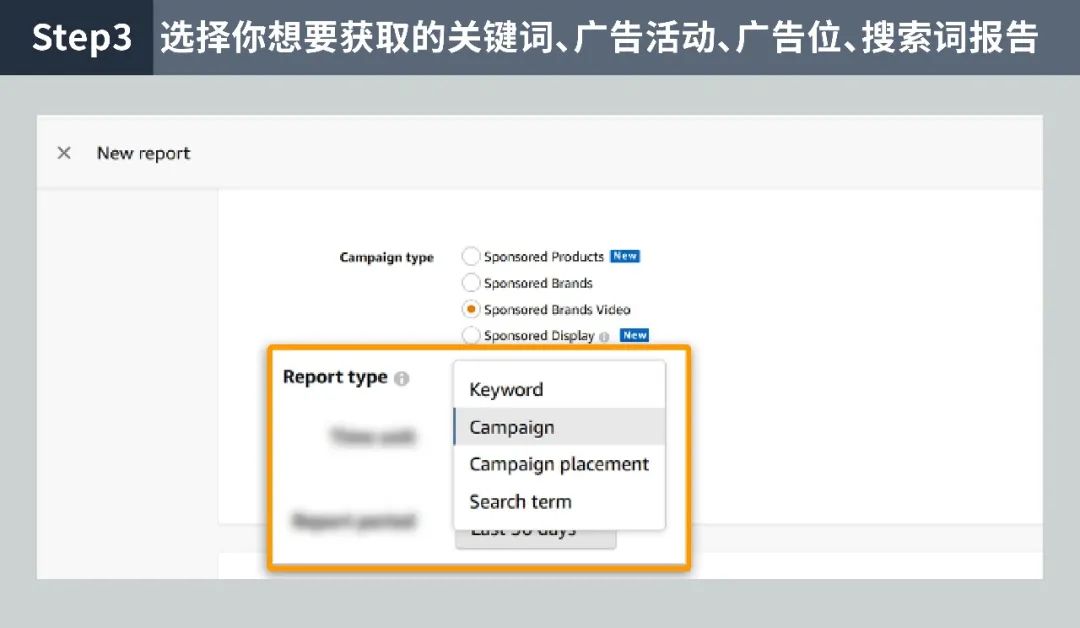Click the New report title text
Screen dimensions: 1080x628
point(143,154)
